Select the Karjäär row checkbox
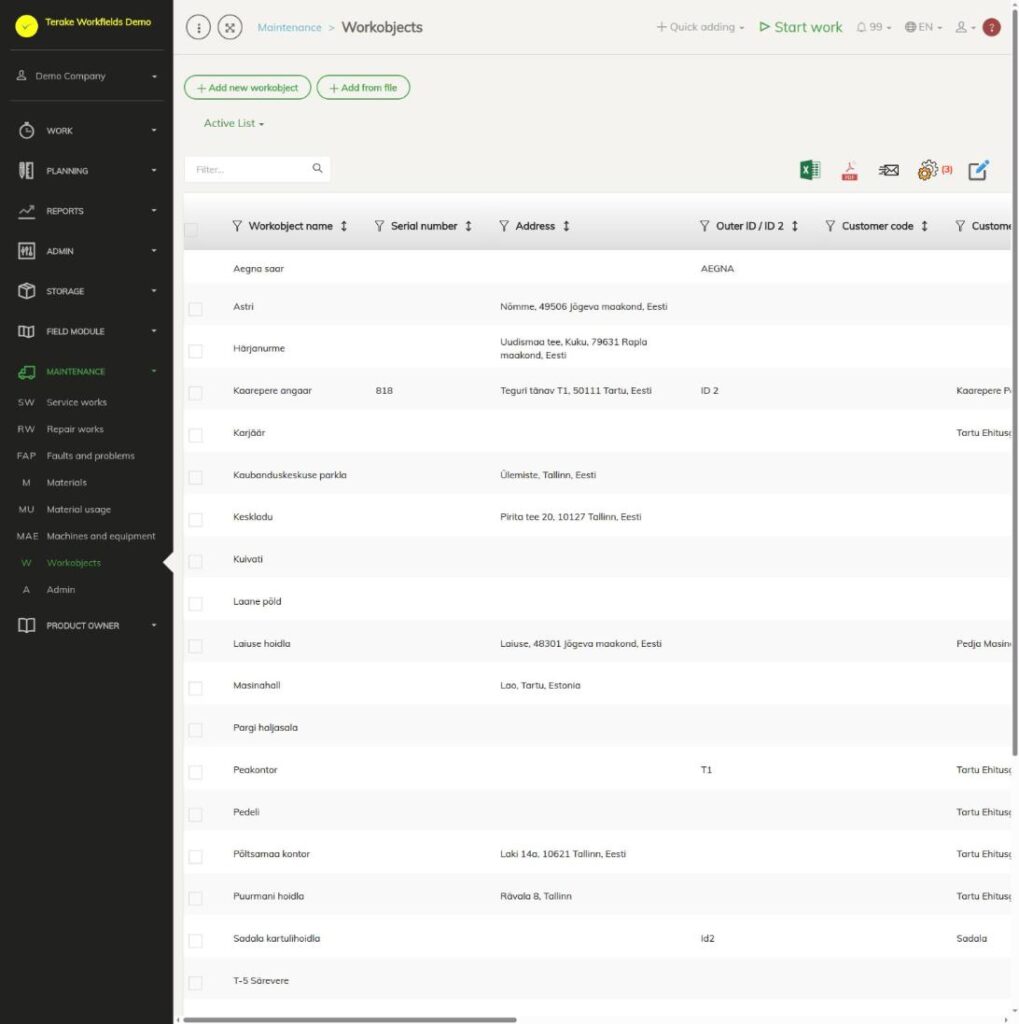The width and height of the screenshot is (1019, 1024). [x=195, y=435]
